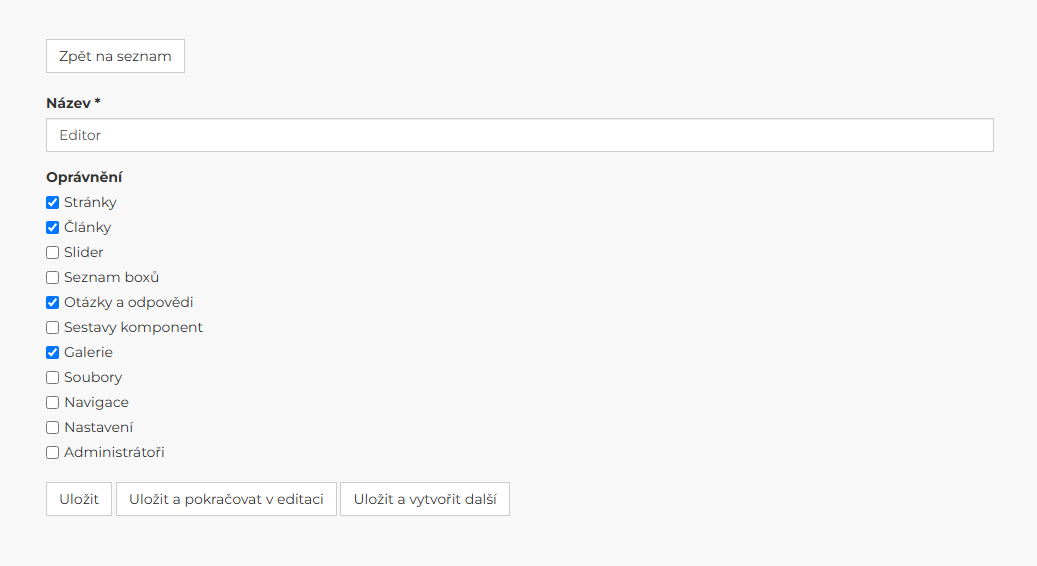Image resolution: width=1037 pixels, height=566 pixels.
Task: Enable the Administrátoři permission checkbox
Action: (52, 453)
